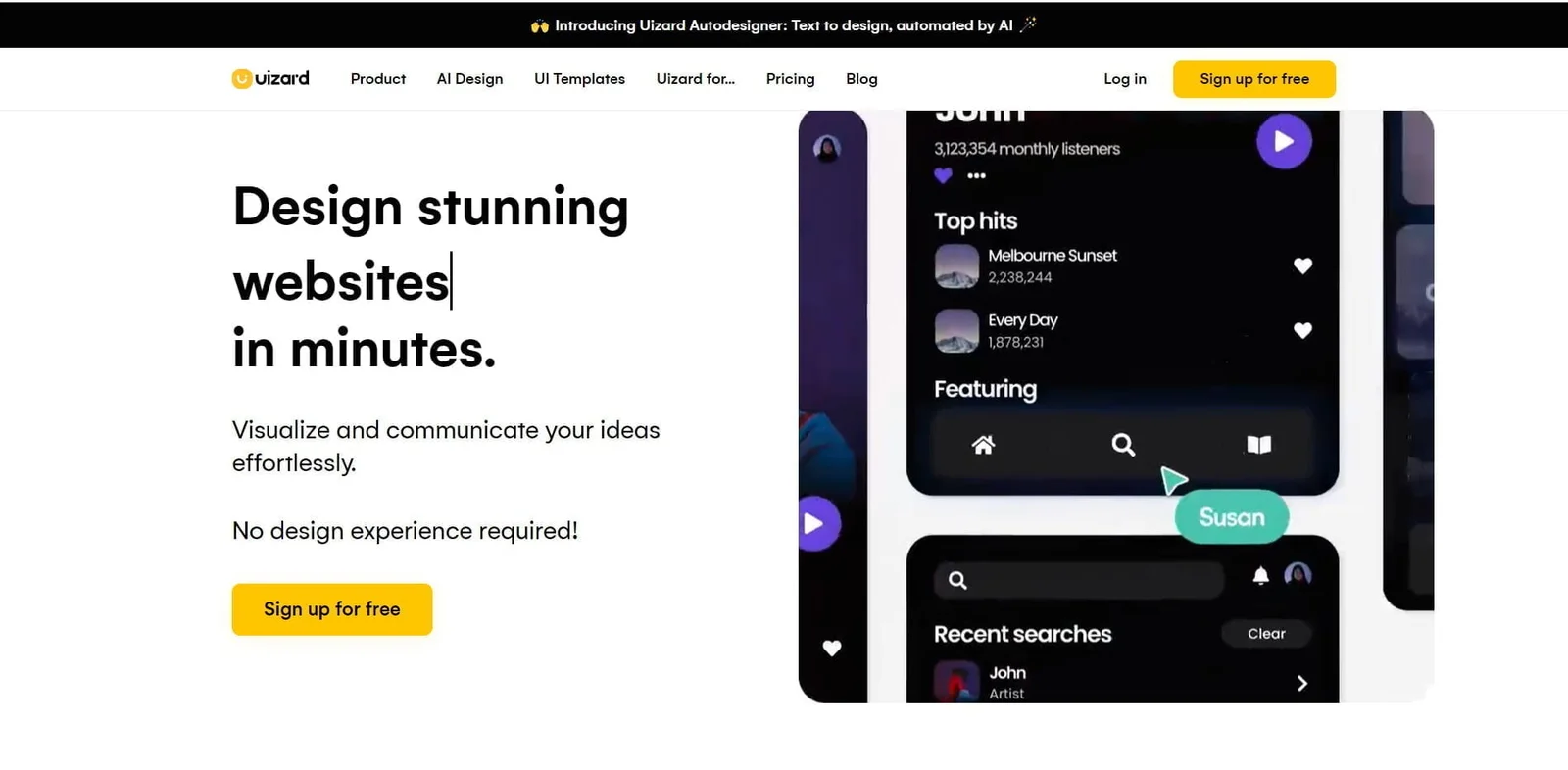Viewport: 1568px width, 770px height.
Task: Open the three-dots menu under monthly listeners
Action: click(976, 176)
